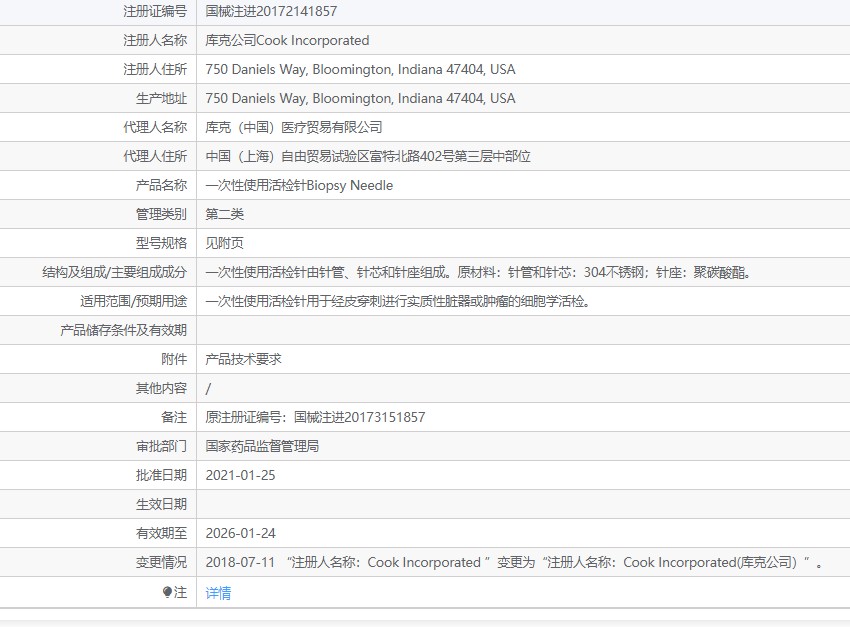Click the 生产地址 address value
The height and width of the screenshot is (627, 850).
360,99
